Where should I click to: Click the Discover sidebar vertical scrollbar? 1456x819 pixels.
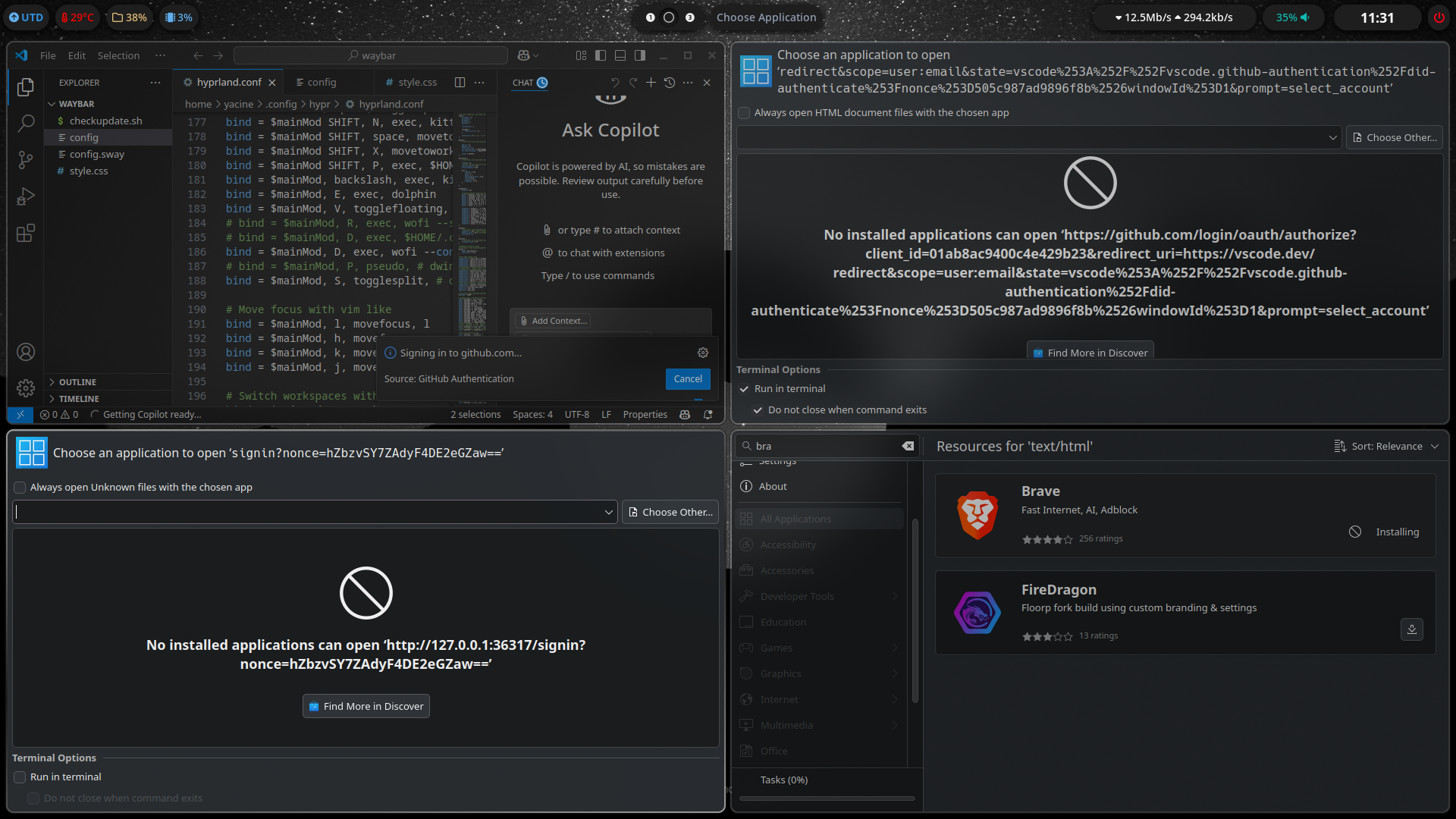[915, 610]
